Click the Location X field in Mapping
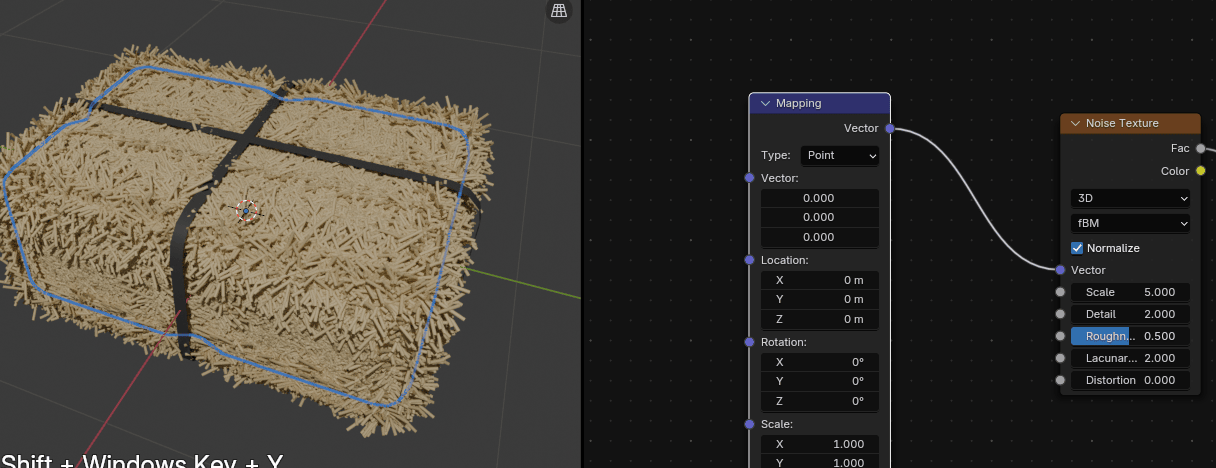The image size is (1216, 468). click(x=819, y=280)
